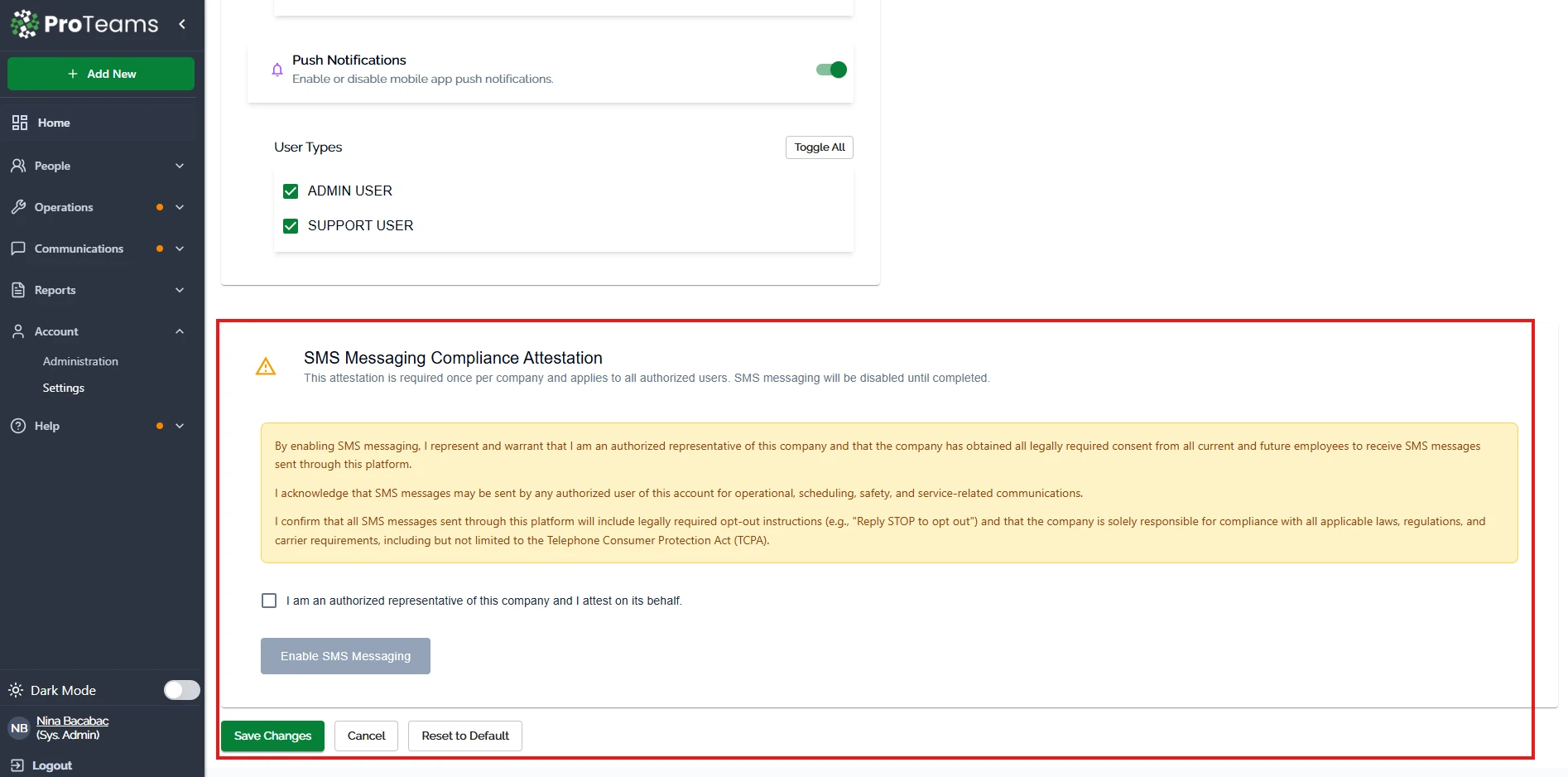The image size is (1568, 777).
Task: Collapse the Account section chevron
Action: (x=180, y=331)
